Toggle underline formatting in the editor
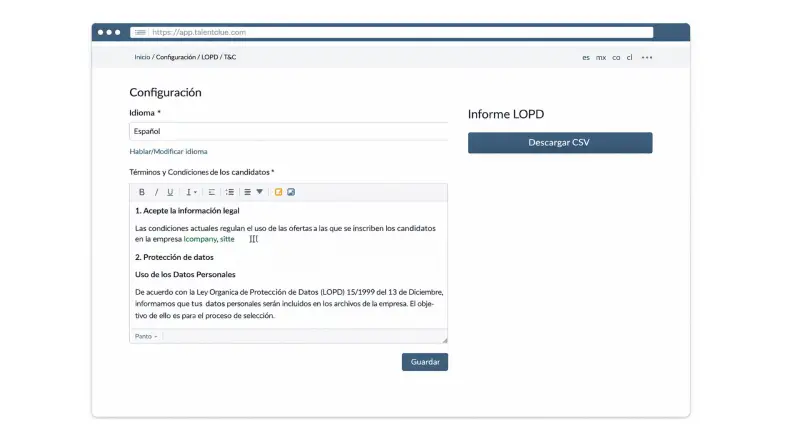 [x=170, y=192]
